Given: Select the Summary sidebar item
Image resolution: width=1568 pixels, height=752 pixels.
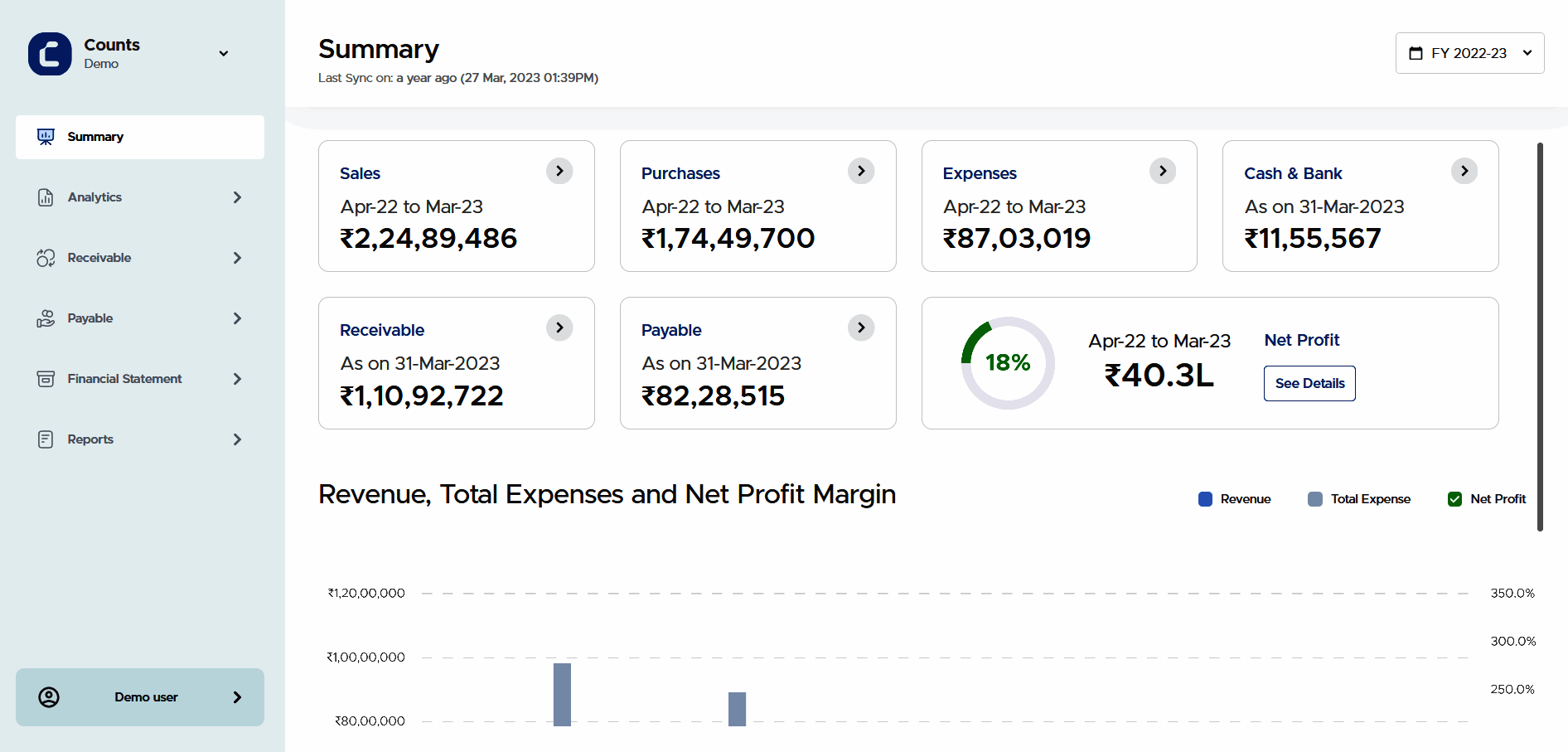Looking at the screenshot, I should [x=139, y=137].
